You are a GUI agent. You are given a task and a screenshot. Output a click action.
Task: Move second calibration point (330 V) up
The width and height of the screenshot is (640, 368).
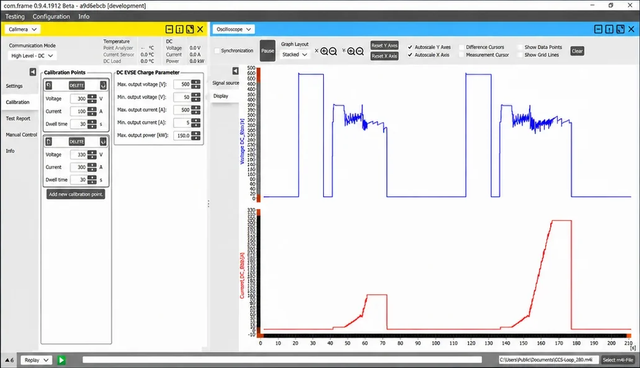click(x=49, y=142)
